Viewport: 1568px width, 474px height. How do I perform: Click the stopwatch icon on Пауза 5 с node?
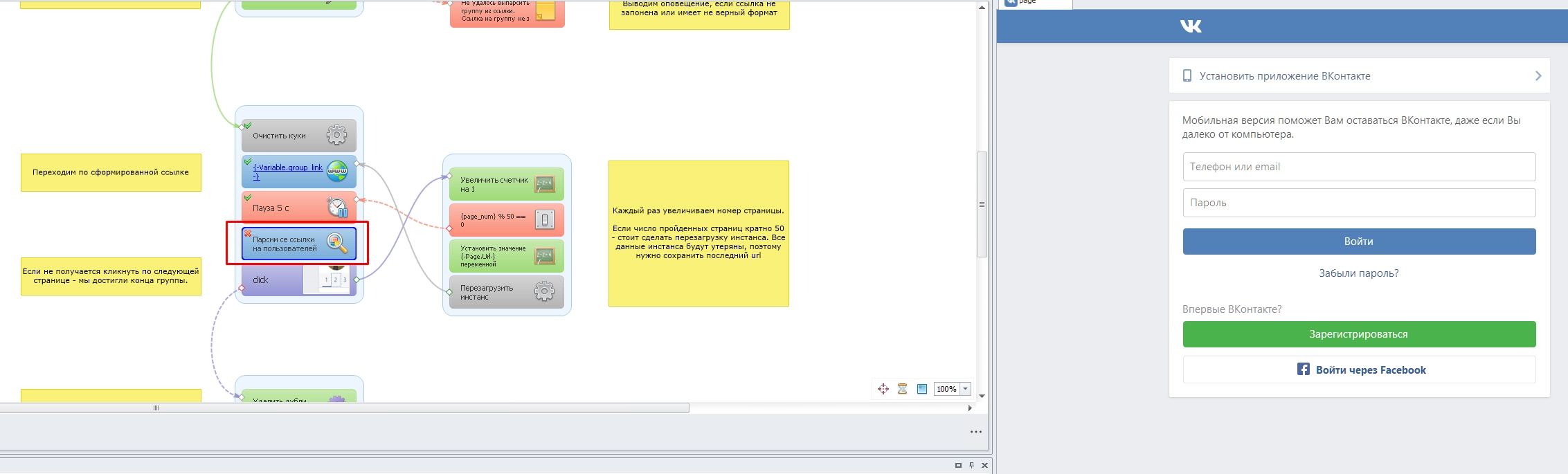pos(337,207)
